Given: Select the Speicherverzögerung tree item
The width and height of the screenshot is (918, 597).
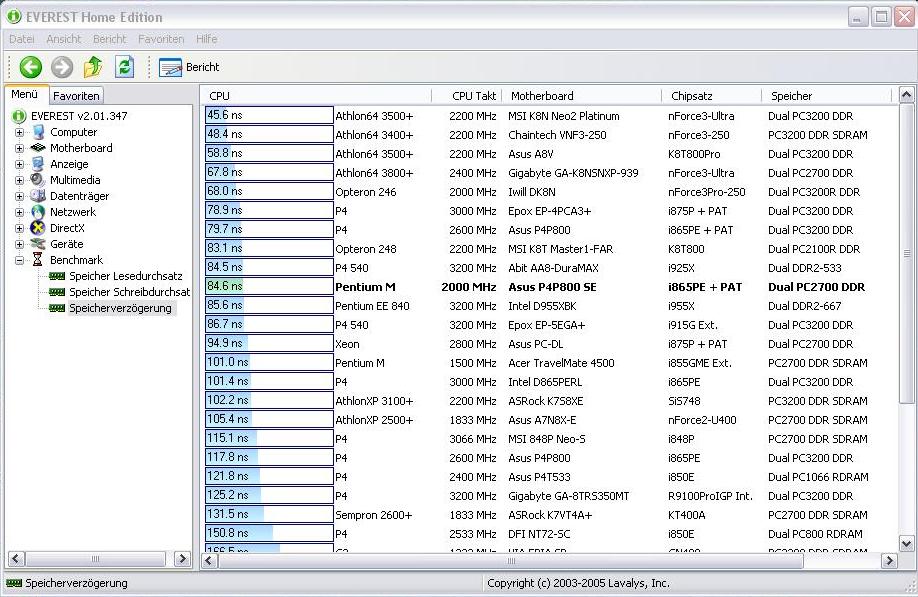Looking at the screenshot, I should [120, 308].
